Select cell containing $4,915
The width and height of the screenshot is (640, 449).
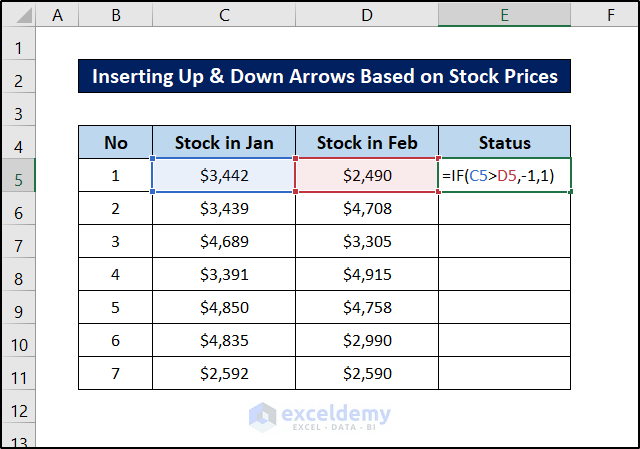(367, 275)
